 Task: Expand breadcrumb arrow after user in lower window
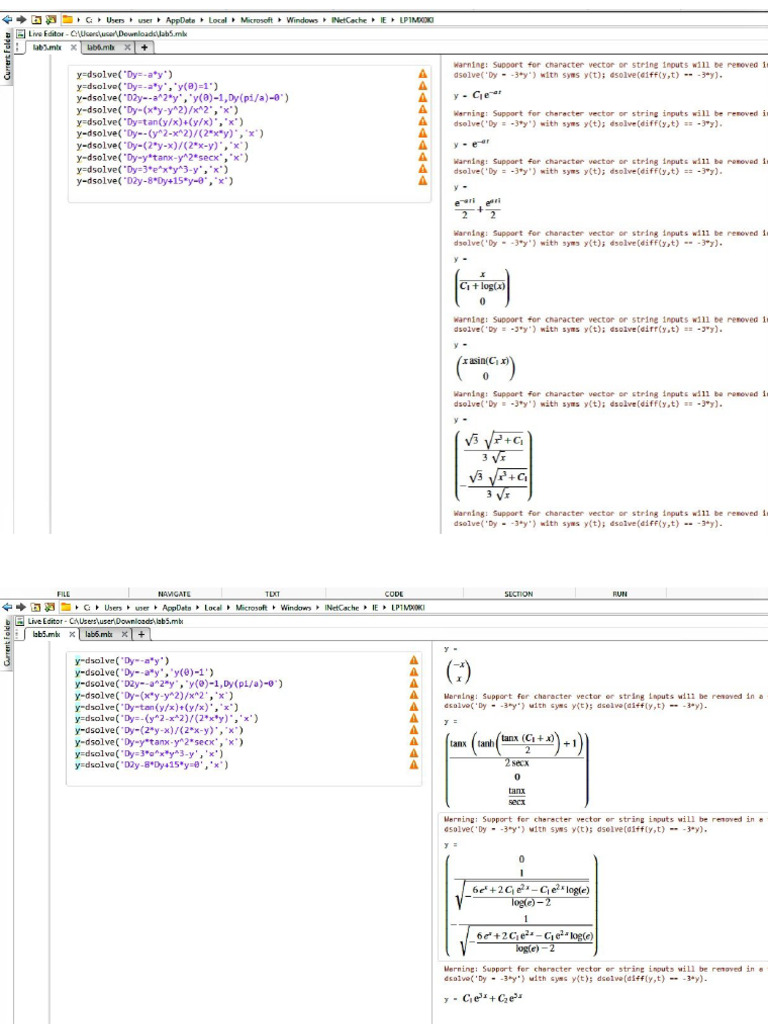[156, 607]
